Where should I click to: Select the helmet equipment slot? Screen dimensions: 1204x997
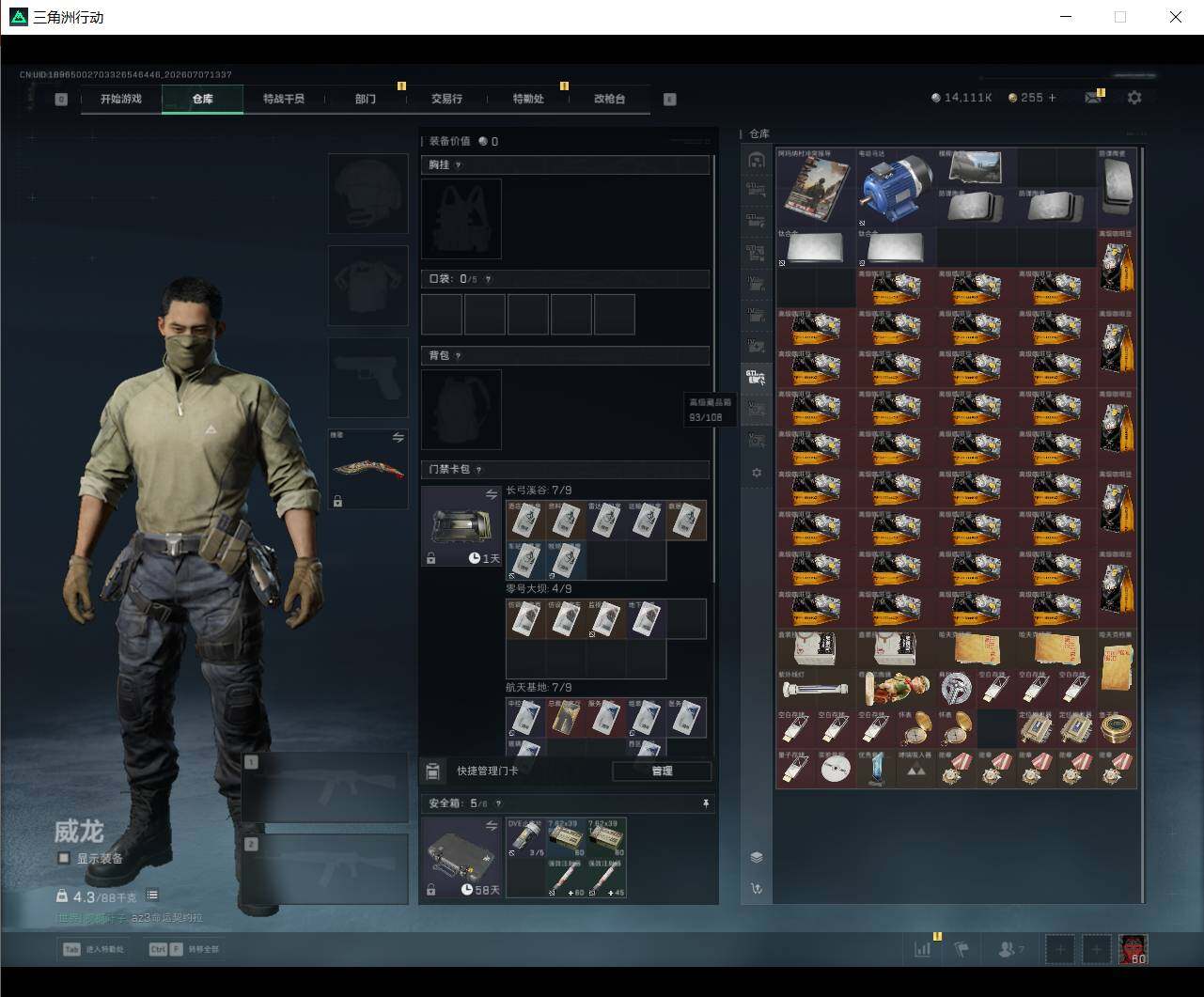click(368, 194)
